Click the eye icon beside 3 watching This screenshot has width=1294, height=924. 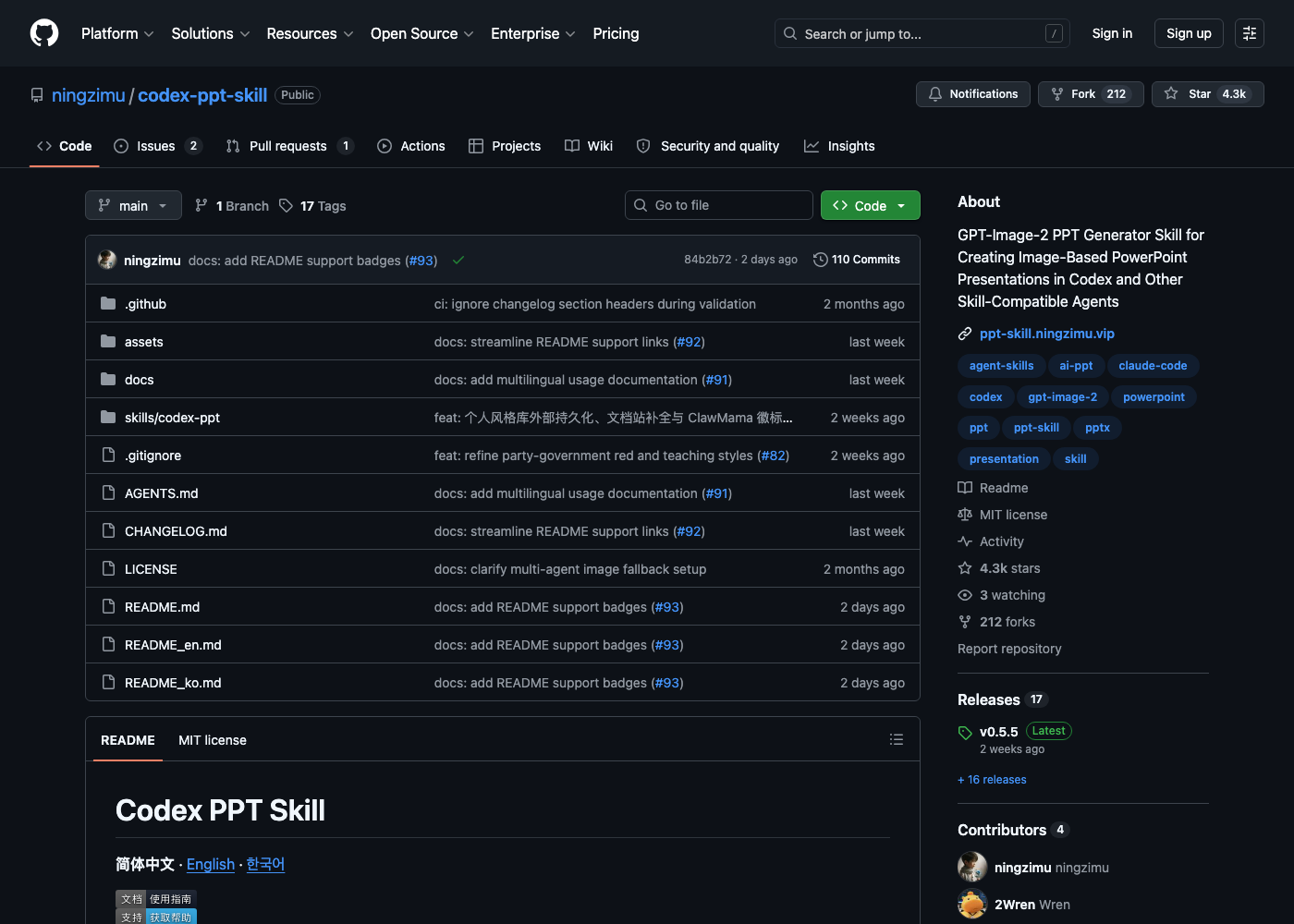[965, 595]
